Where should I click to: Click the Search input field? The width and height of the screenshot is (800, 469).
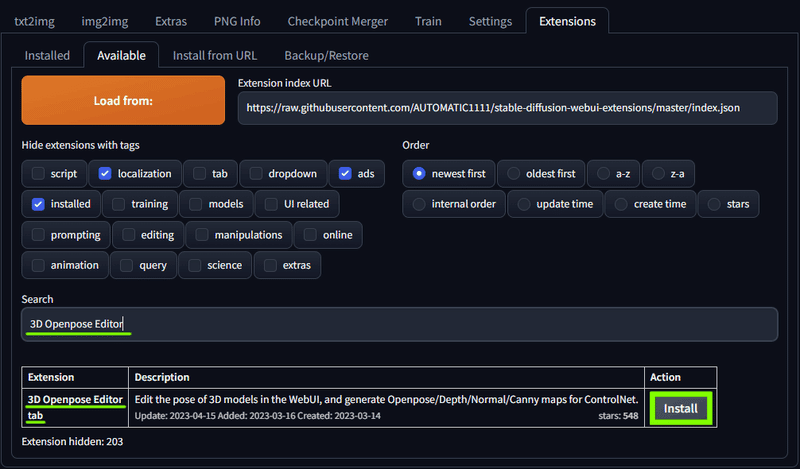(x=399, y=324)
